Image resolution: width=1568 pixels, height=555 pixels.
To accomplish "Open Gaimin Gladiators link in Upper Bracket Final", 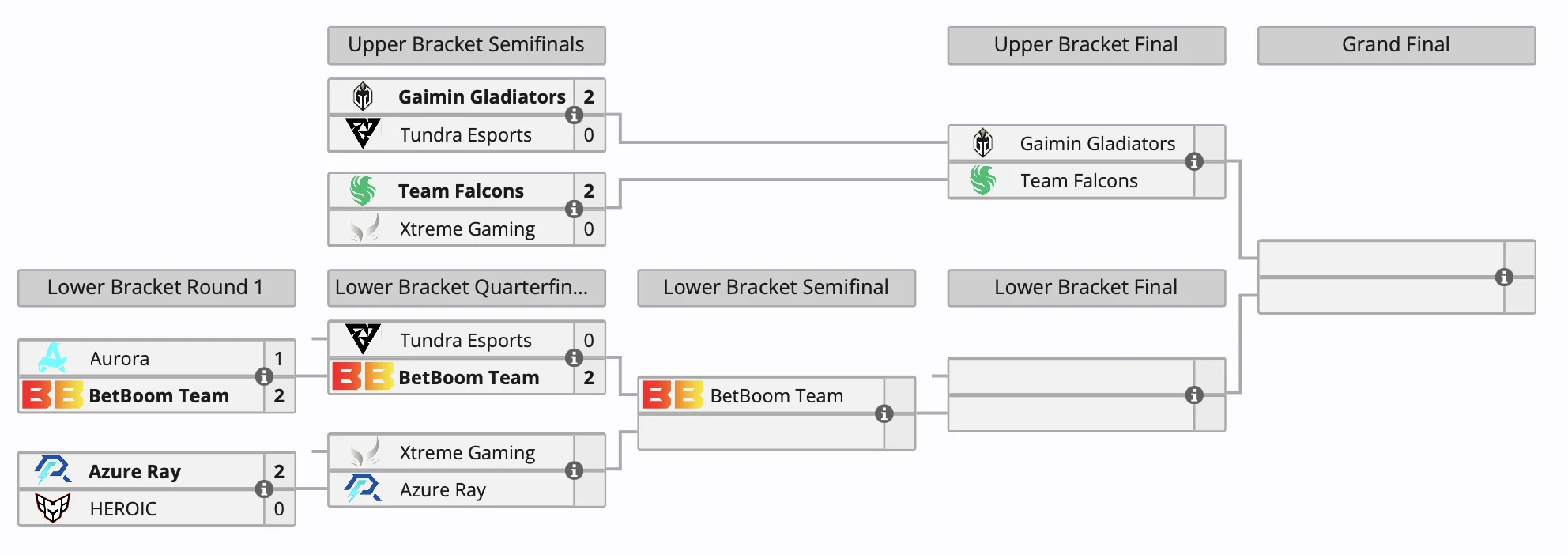I will point(1097,144).
